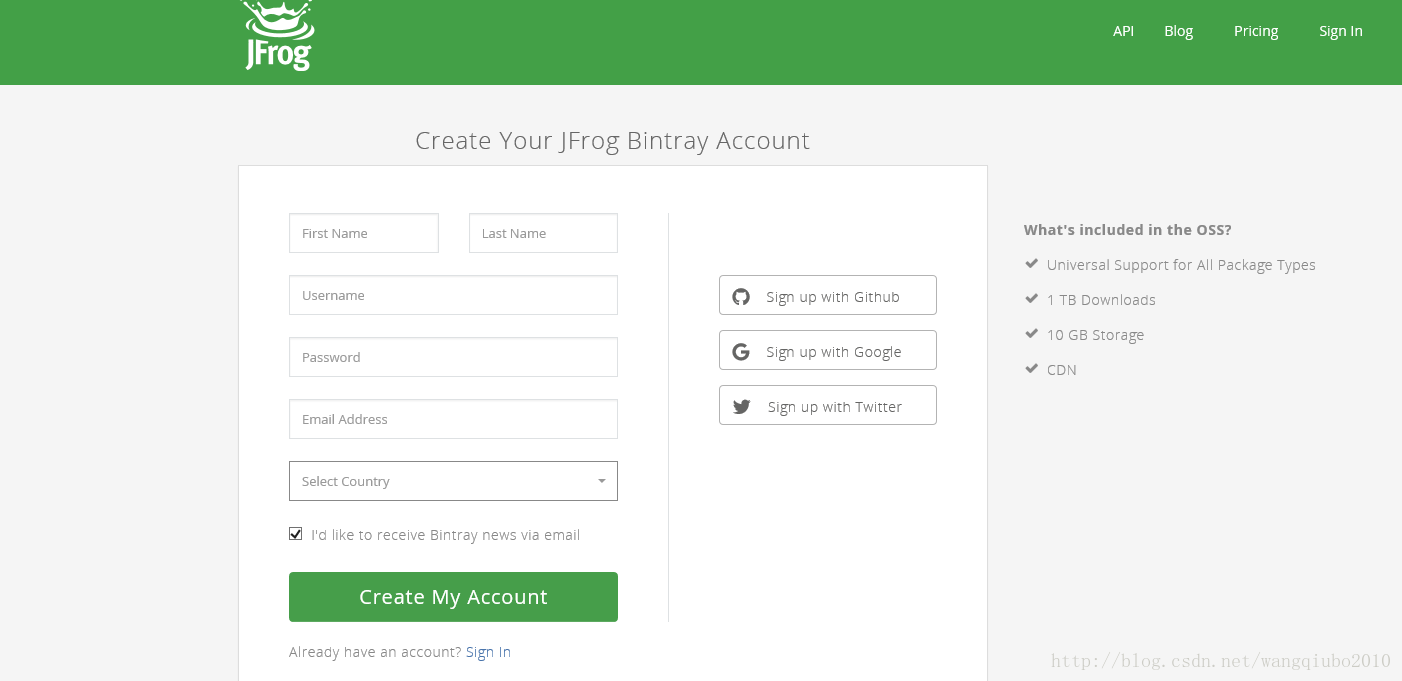Click checkmark icon beside CDN
Image resolution: width=1402 pixels, height=681 pixels.
point(1031,369)
